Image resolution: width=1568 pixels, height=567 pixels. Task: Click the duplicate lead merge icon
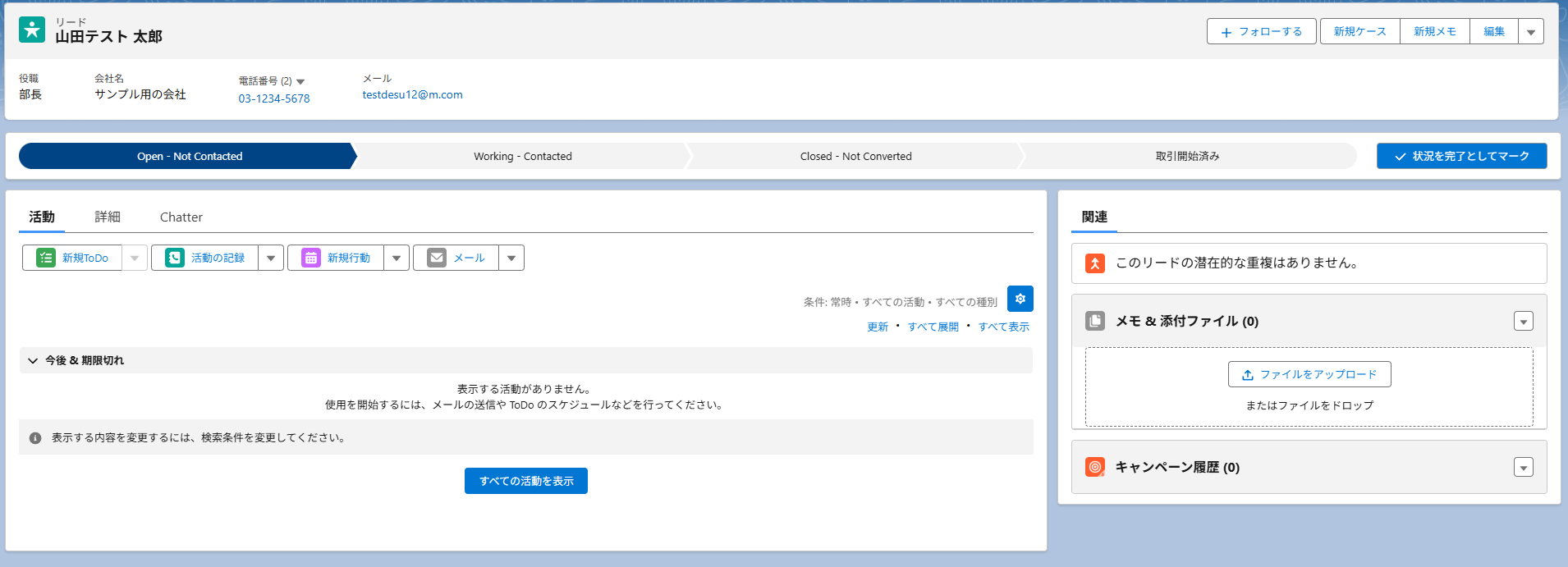pos(1095,263)
